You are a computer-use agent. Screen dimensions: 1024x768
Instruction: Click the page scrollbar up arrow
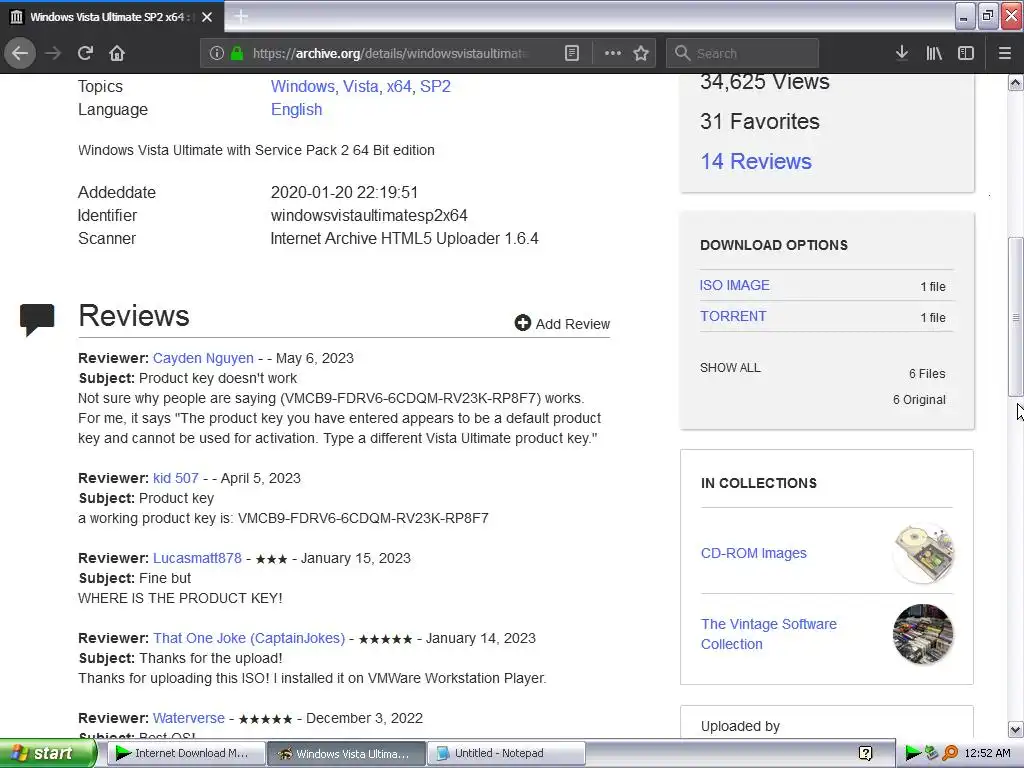click(x=1016, y=82)
